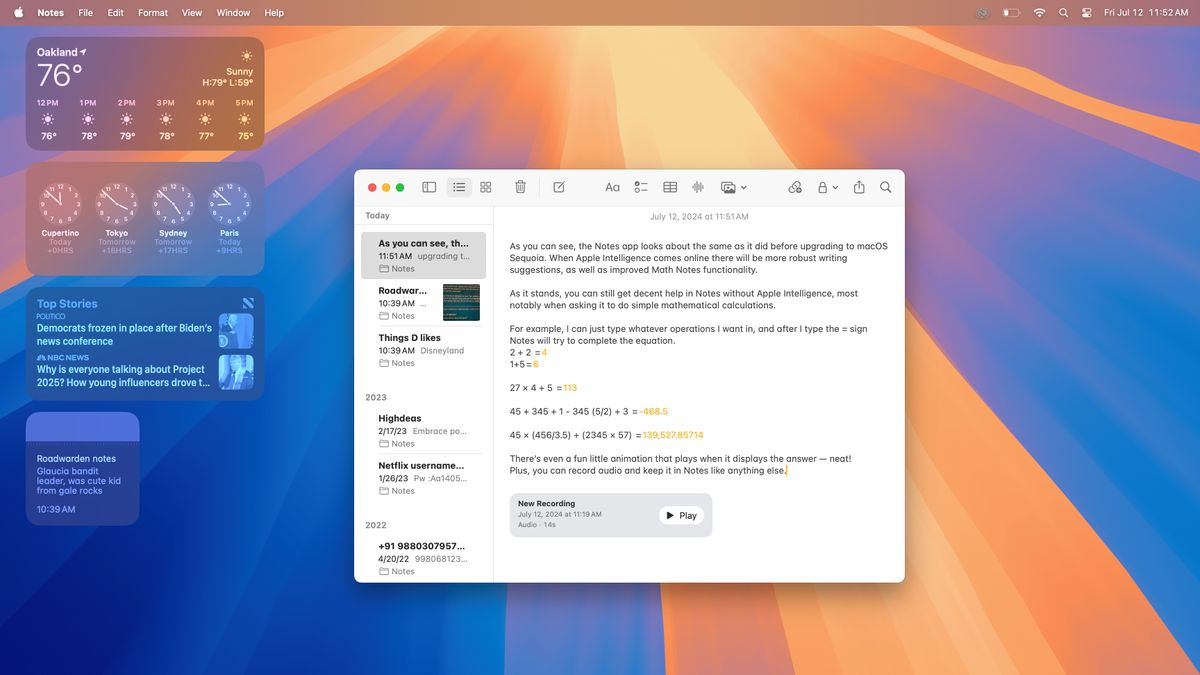
Task: Click the date and time in menu bar
Action: pyautogui.click(x=1146, y=13)
